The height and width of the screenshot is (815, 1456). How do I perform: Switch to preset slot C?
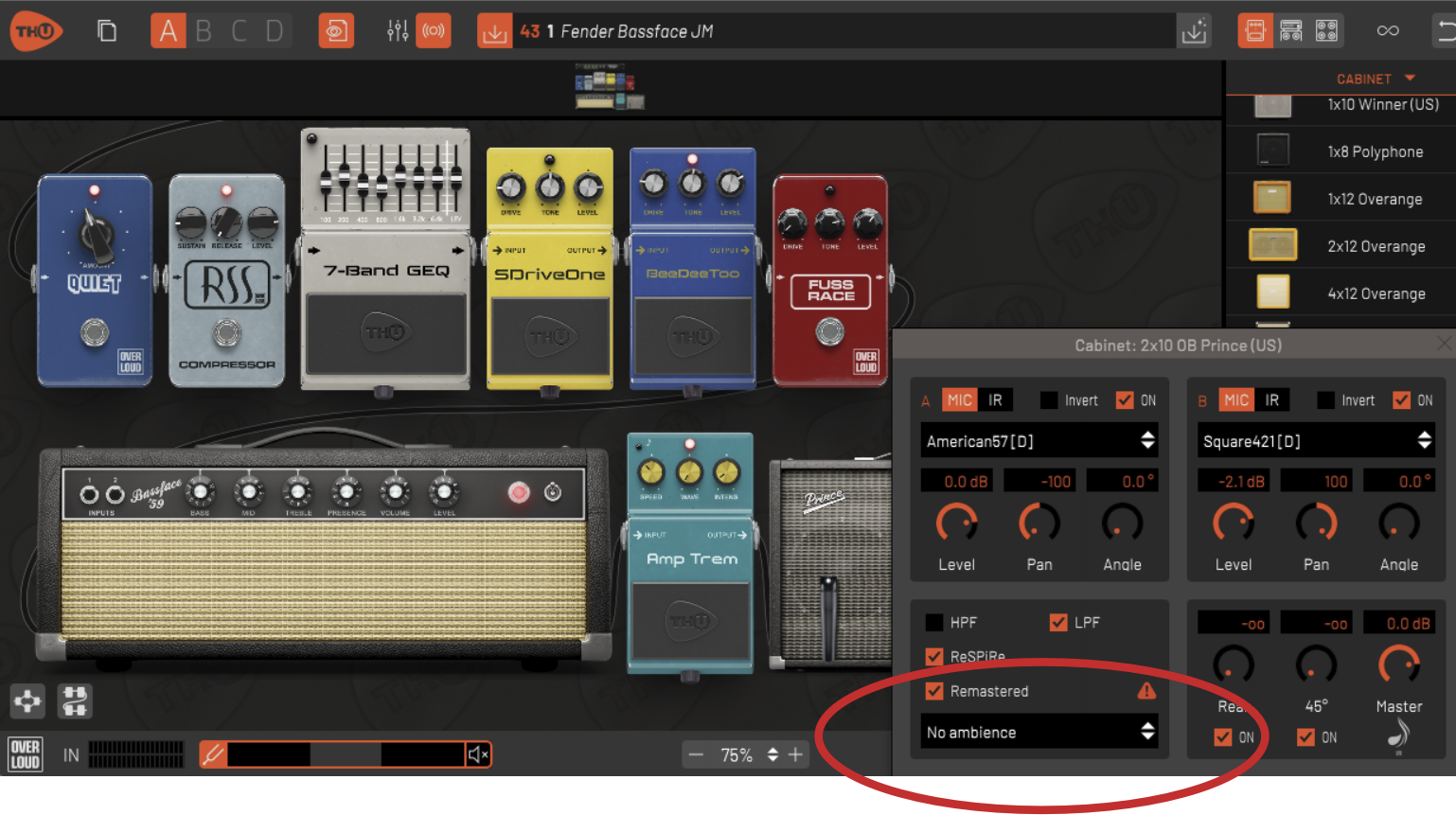[240, 31]
